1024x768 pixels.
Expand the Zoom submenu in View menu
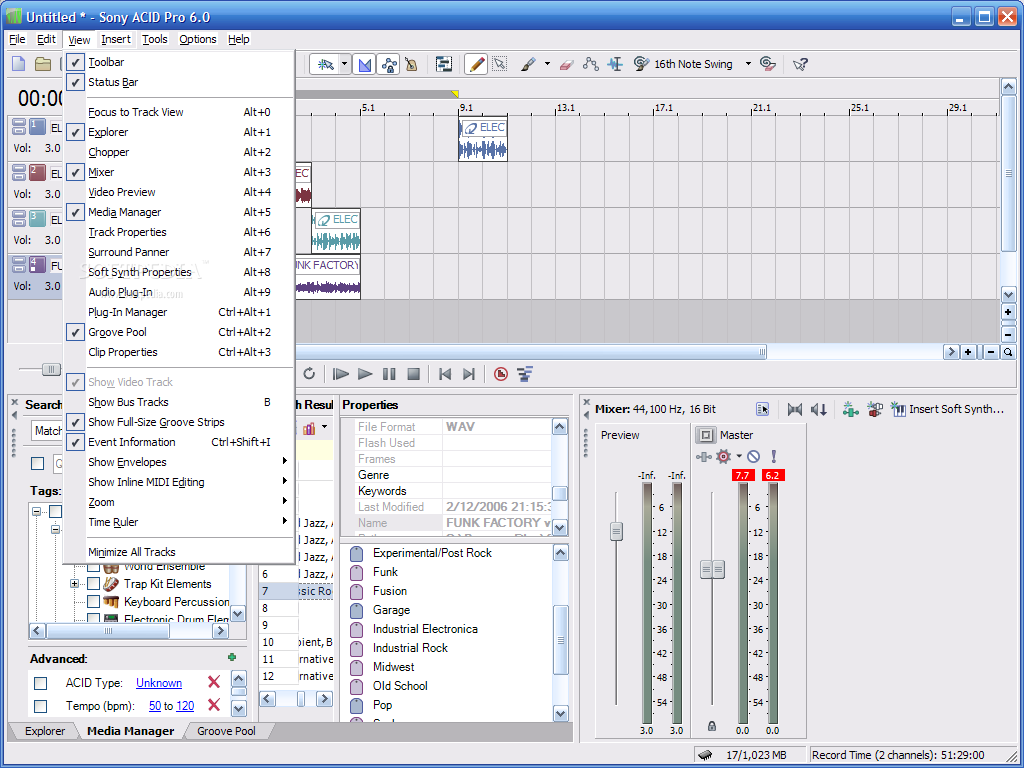pyautogui.click(x=178, y=502)
